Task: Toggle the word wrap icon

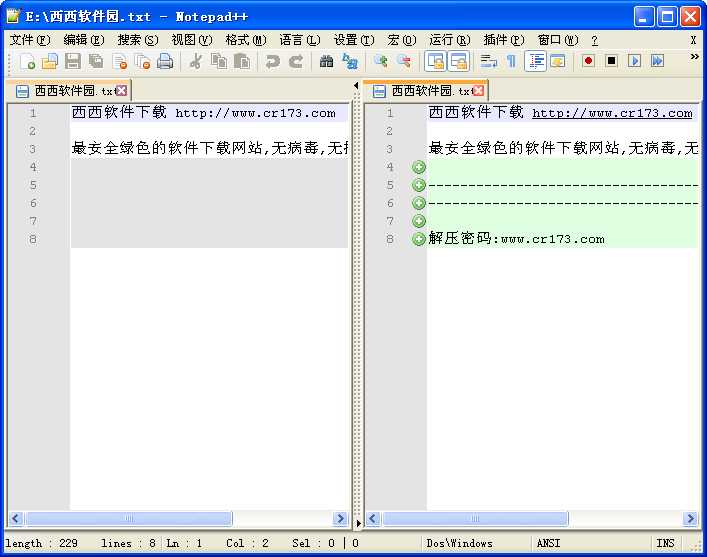Action: tap(488, 61)
